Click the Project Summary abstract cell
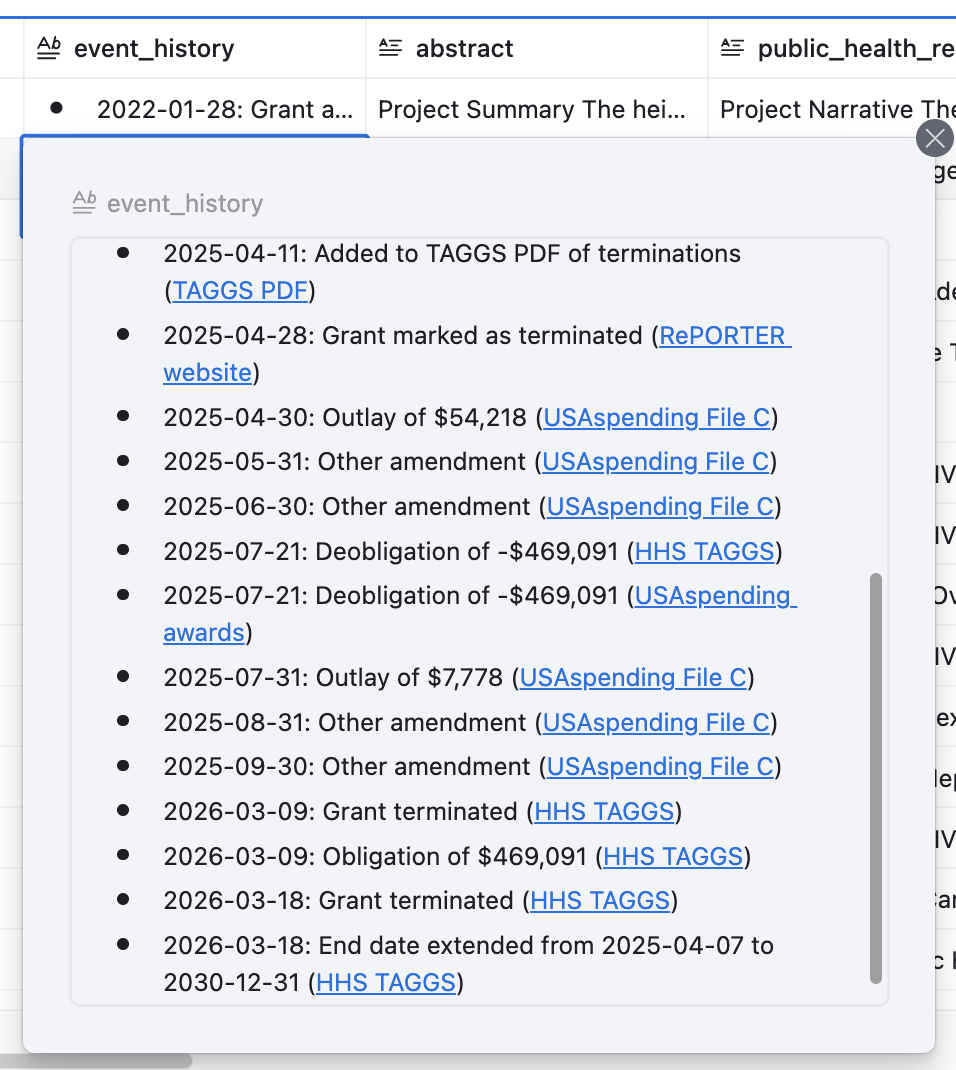Viewport: 956px width, 1070px height. (x=532, y=109)
